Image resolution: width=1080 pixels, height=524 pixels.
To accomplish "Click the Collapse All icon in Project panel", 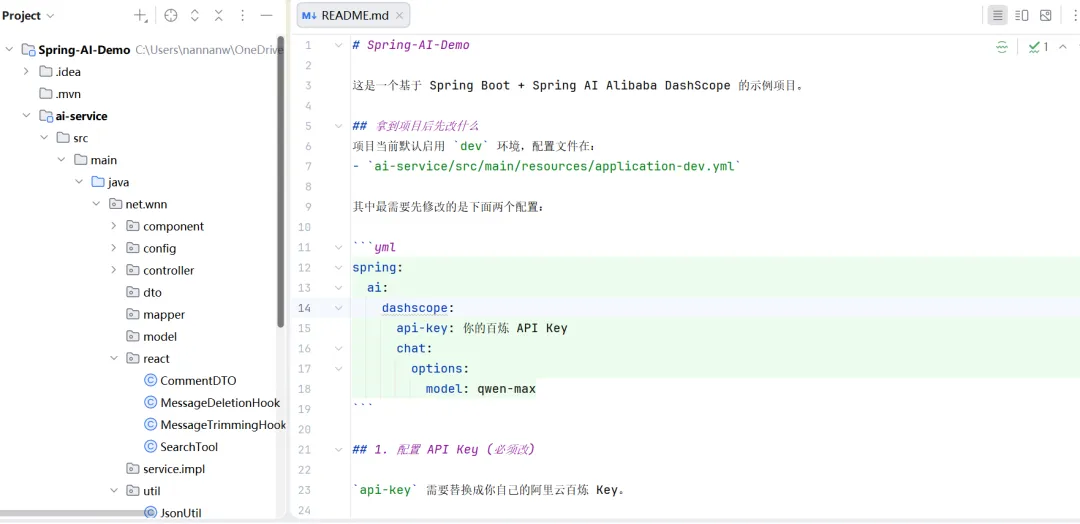I will [218, 16].
